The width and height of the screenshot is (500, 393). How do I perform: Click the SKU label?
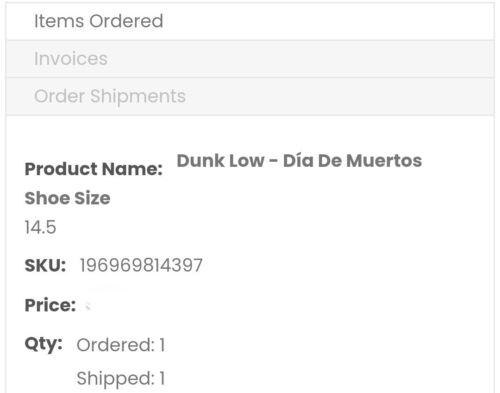pos(45,266)
